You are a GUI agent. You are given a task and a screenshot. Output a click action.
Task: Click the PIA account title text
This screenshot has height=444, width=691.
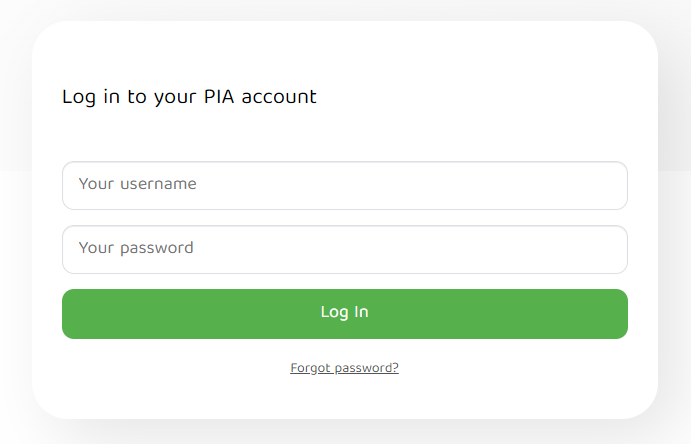189,97
